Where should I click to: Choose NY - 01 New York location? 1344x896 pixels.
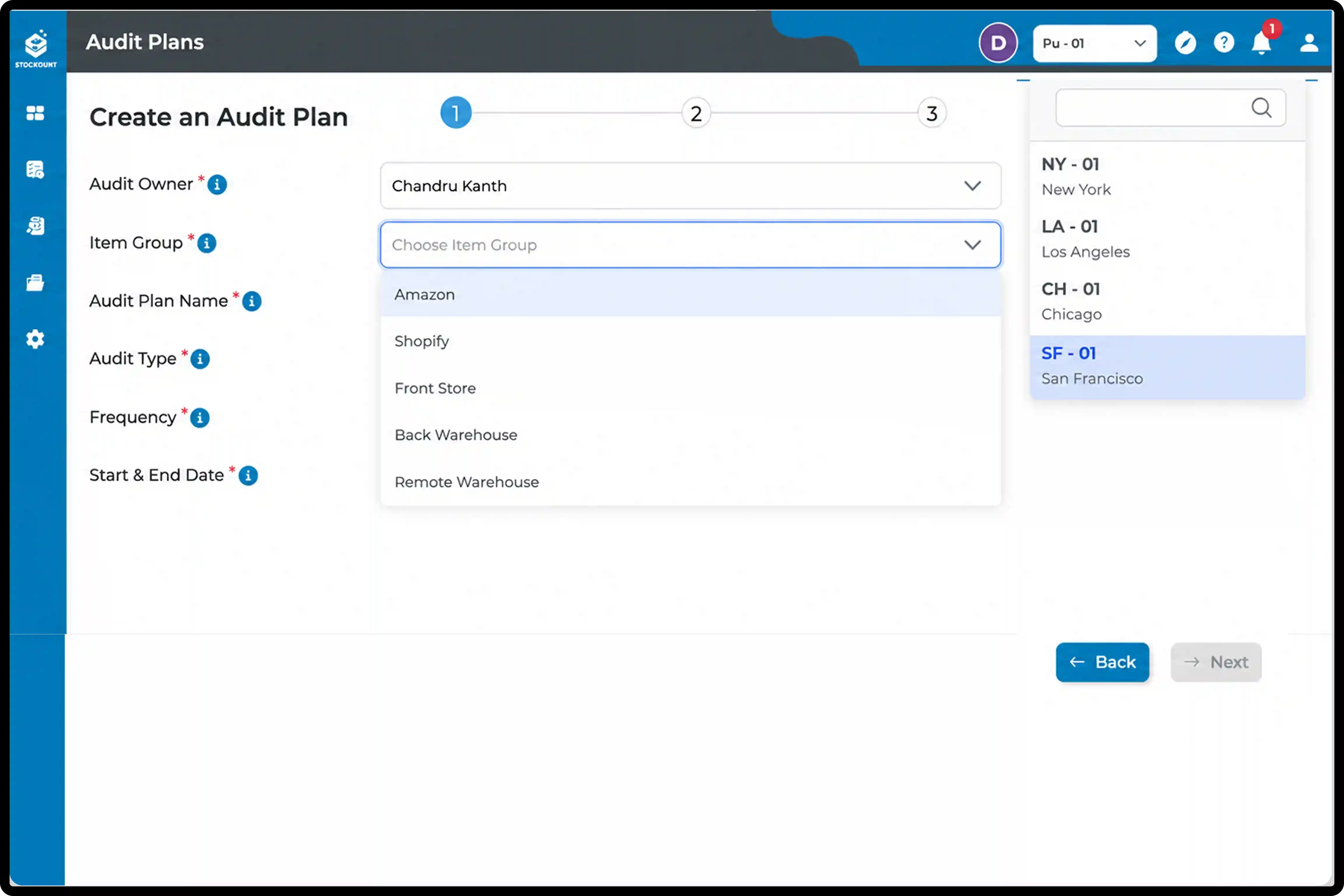pos(1168,176)
